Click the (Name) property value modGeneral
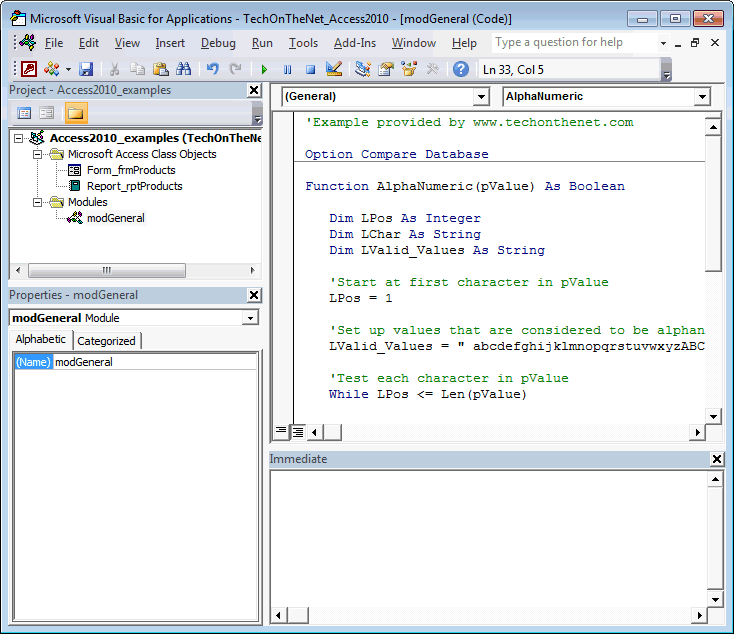The height and width of the screenshot is (634, 734). click(154, 362)
